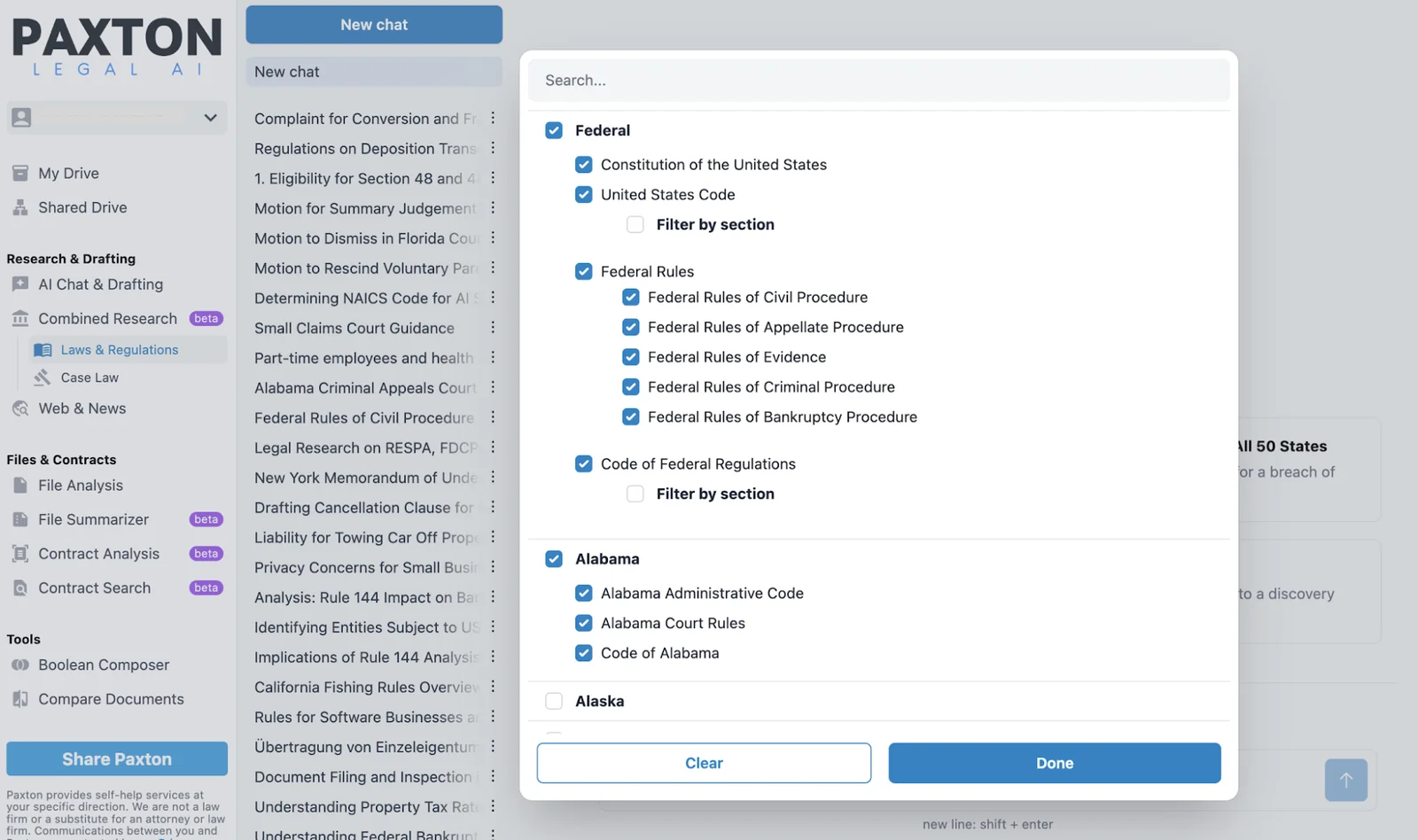1418x840 pixels.
Task: Uncheck Constitution of the United States
Action: point(583,165)
